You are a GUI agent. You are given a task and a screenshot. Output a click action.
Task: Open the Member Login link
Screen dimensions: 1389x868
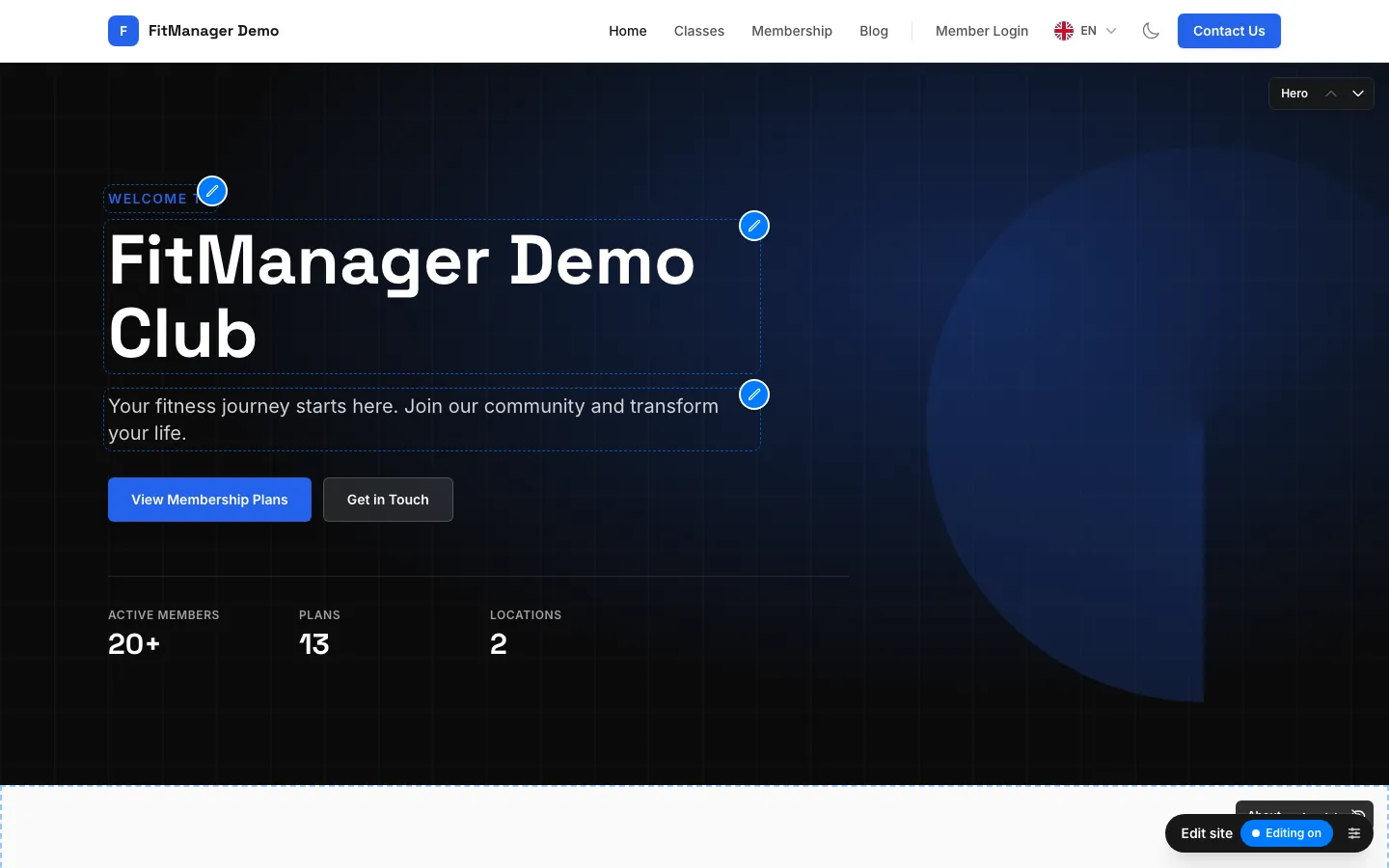982,31
